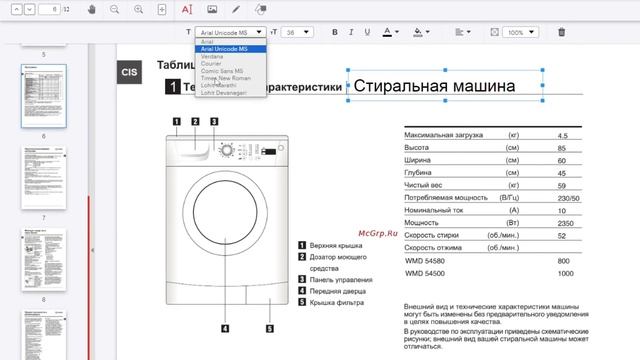Open the fill color picker
Image resolution: width=640 pixels, height=360 pixels.
[x=421, y=32]
